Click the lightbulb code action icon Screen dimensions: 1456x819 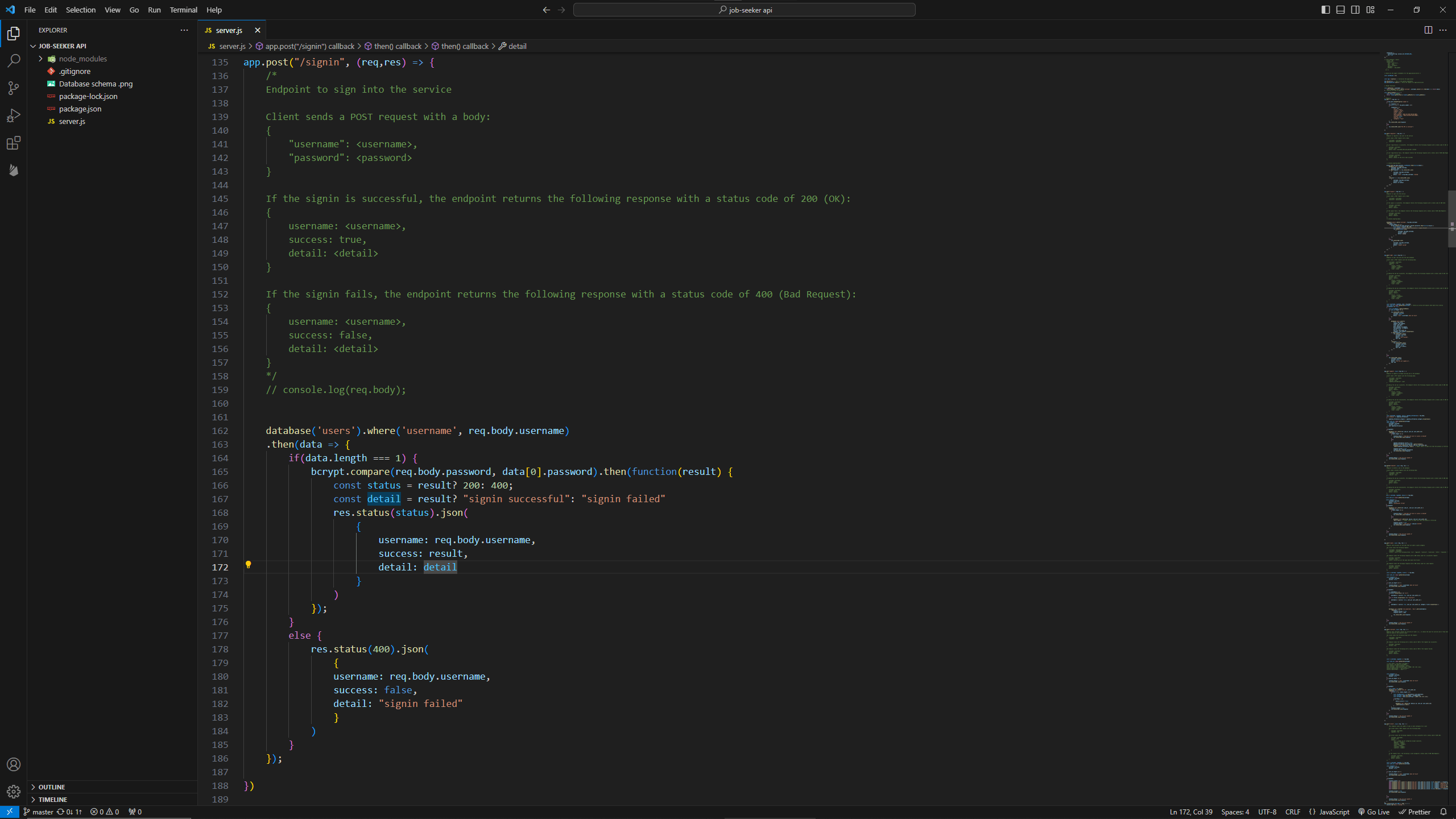[x=248, y=565]
